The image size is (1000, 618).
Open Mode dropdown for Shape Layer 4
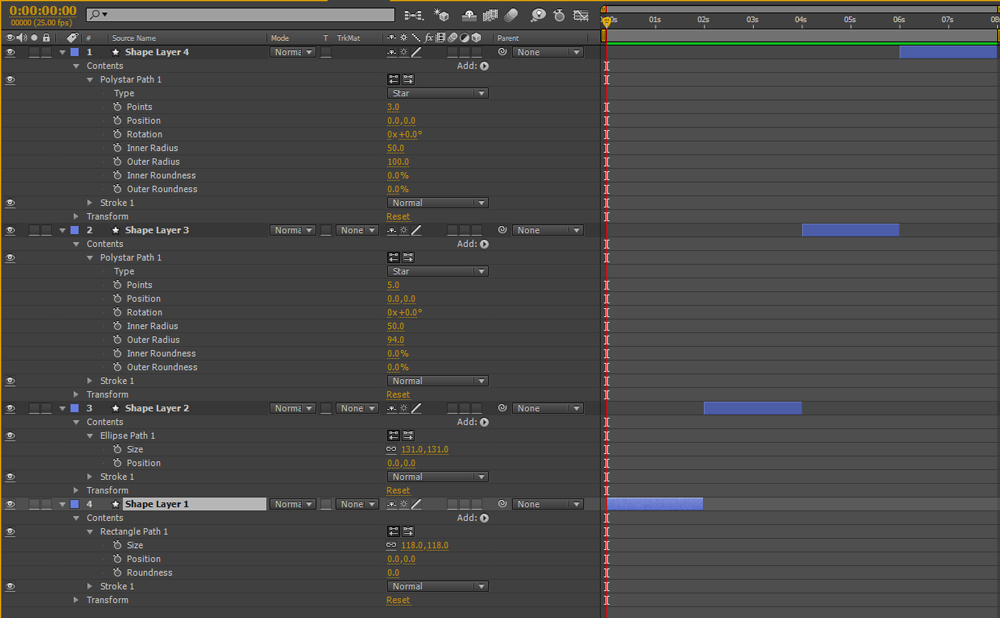tap(293, 52)
